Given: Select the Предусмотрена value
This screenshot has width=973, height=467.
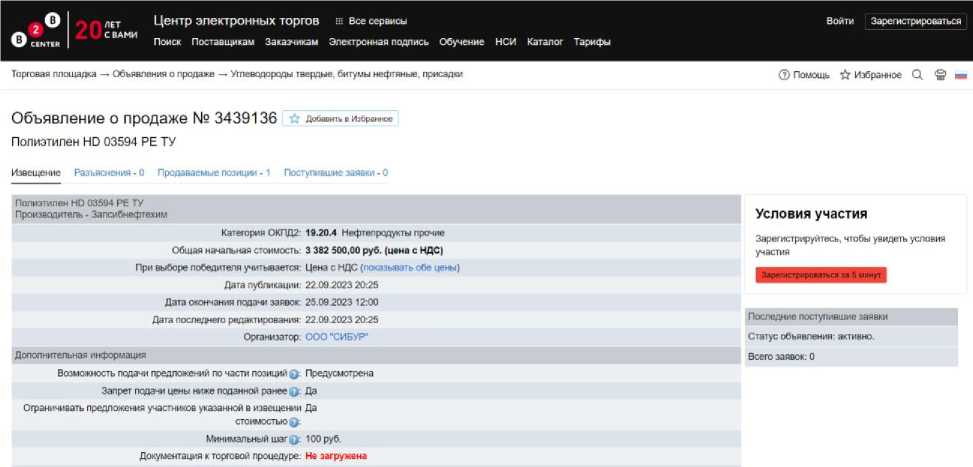Looking at the screenshot, I should tap(339, 373).
